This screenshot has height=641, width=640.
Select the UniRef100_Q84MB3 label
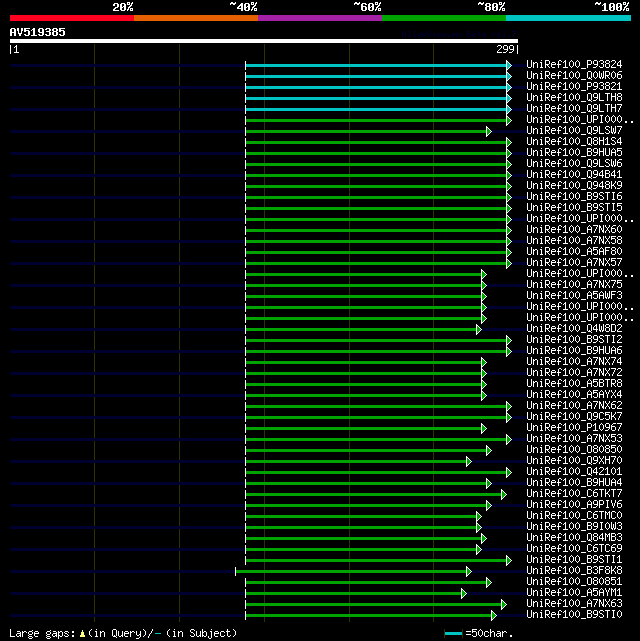574,538
